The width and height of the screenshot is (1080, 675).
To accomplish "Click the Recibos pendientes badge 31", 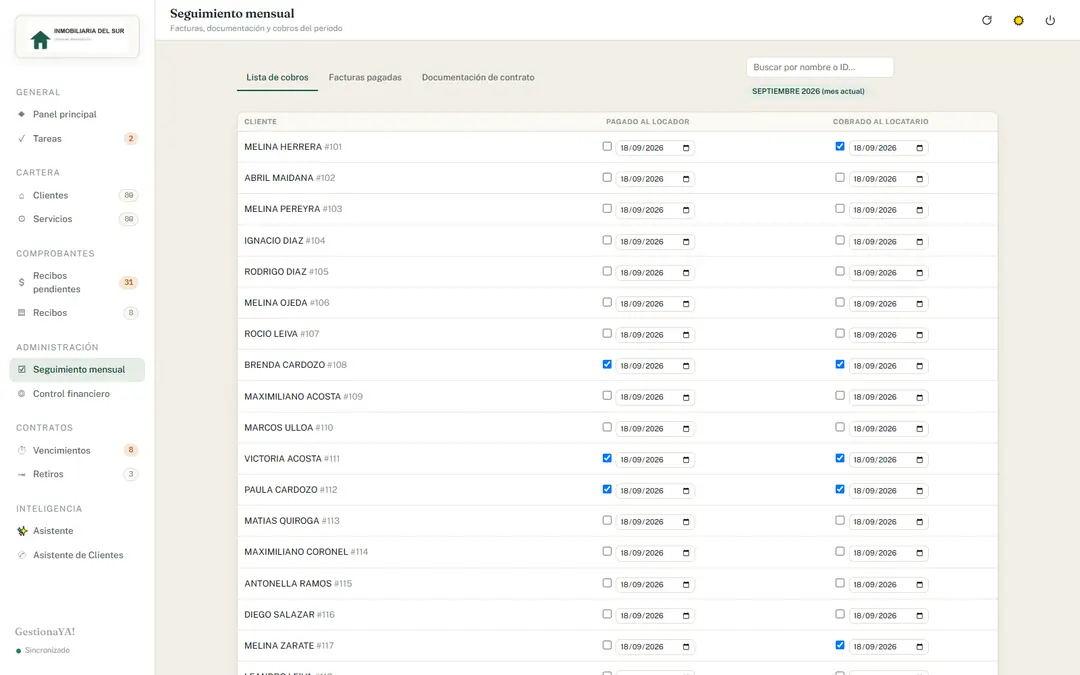I will point(129,282).
